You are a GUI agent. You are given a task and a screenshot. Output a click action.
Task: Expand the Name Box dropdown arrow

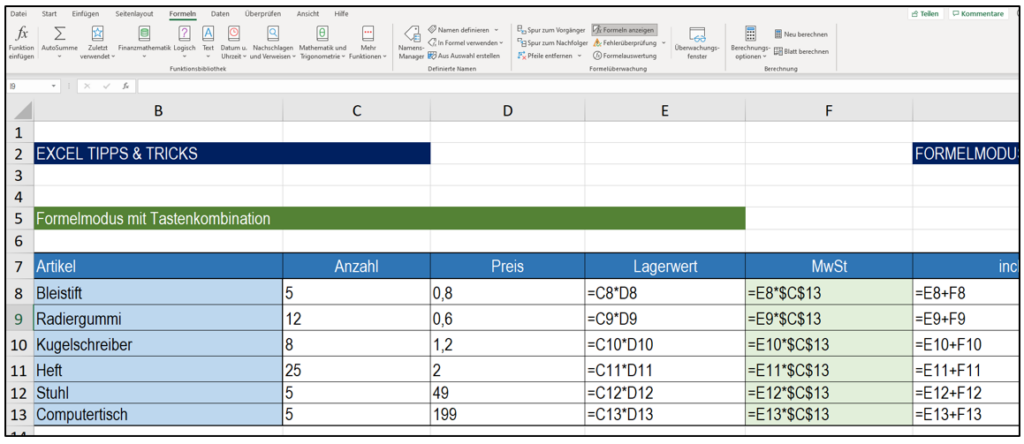tap(54, 86)
